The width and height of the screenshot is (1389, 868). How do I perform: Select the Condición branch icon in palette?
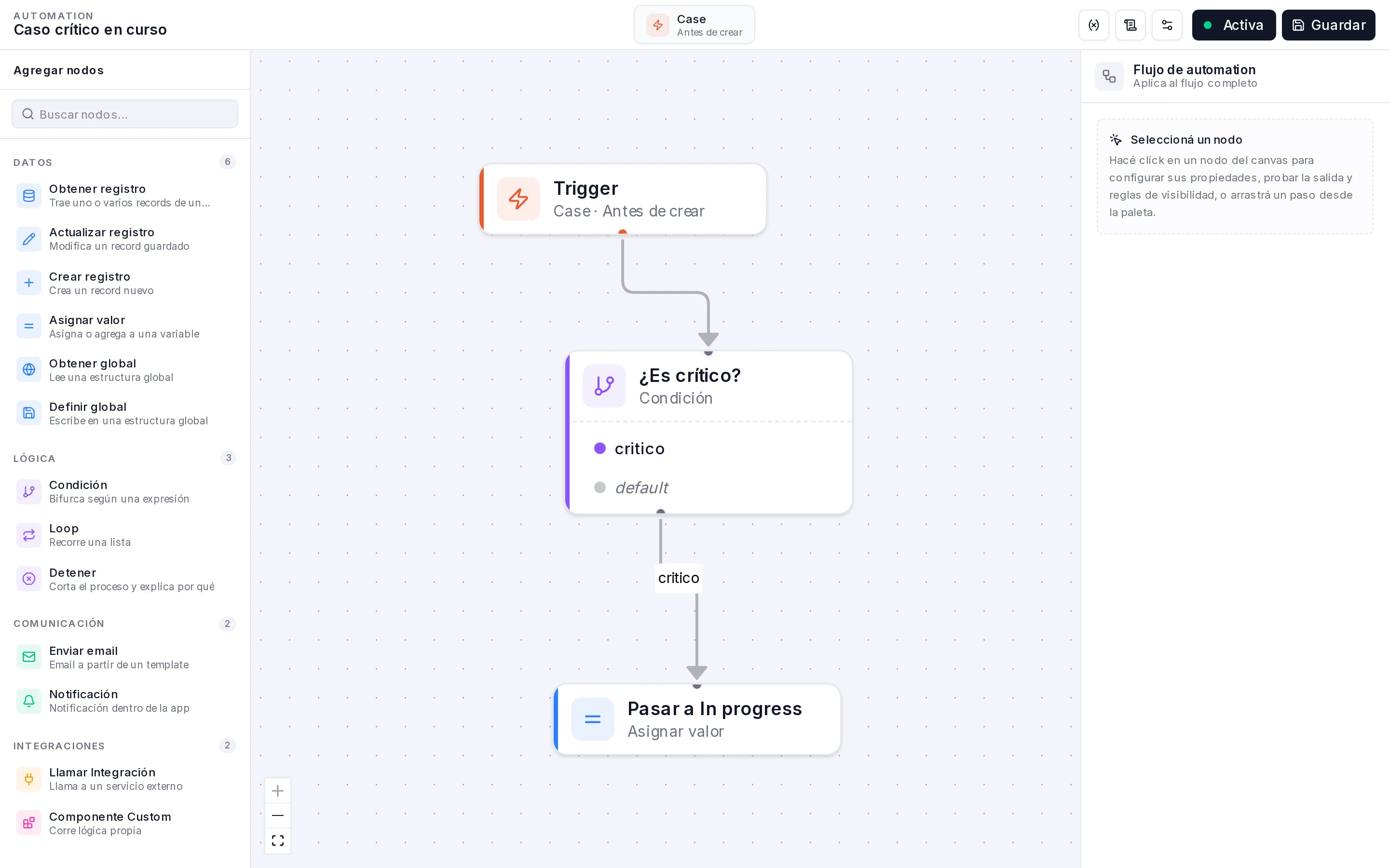click(29, 492)
